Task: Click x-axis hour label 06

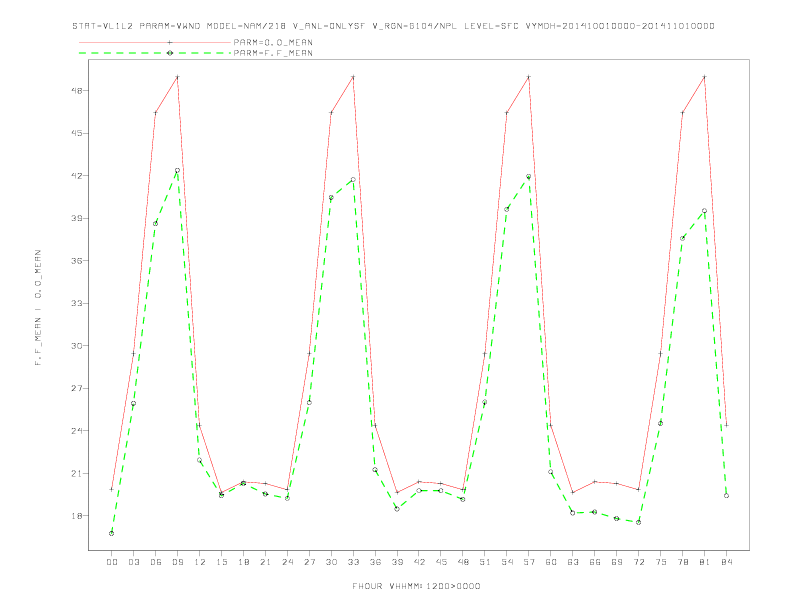Action: [x=156, y=562]
